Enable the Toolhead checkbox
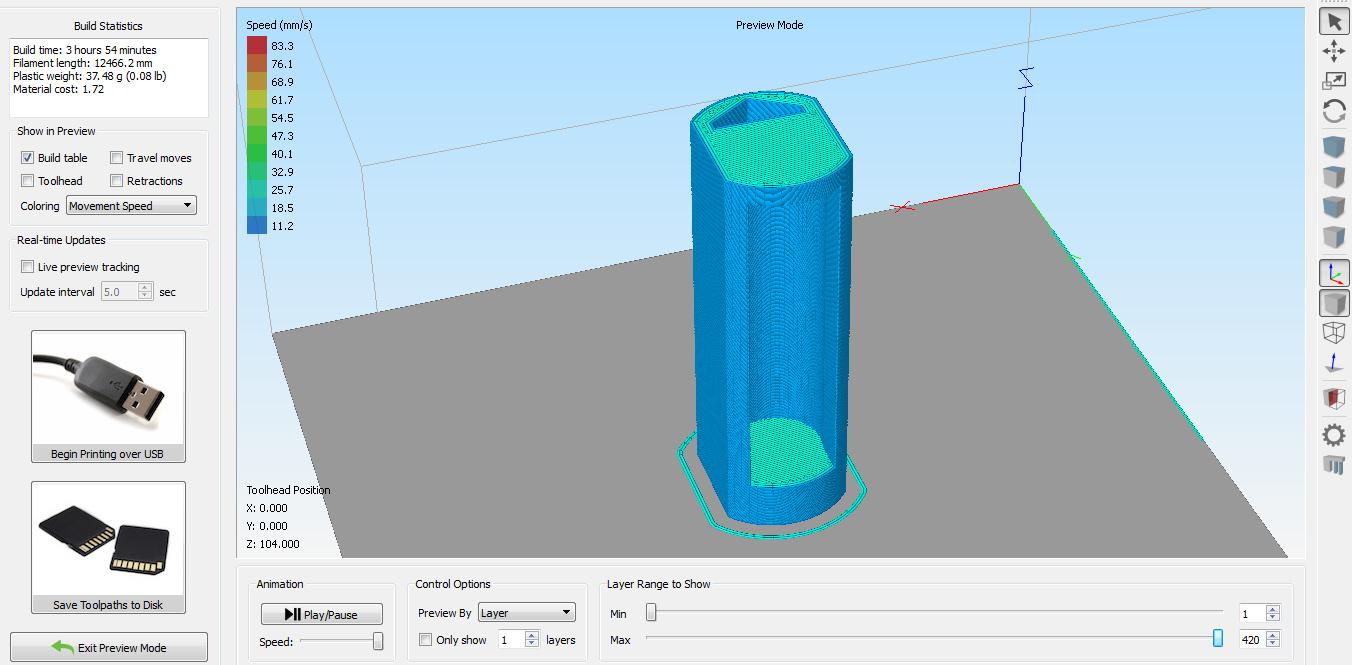This screenshot has width=1352, height=665. [x=28, y=181]
